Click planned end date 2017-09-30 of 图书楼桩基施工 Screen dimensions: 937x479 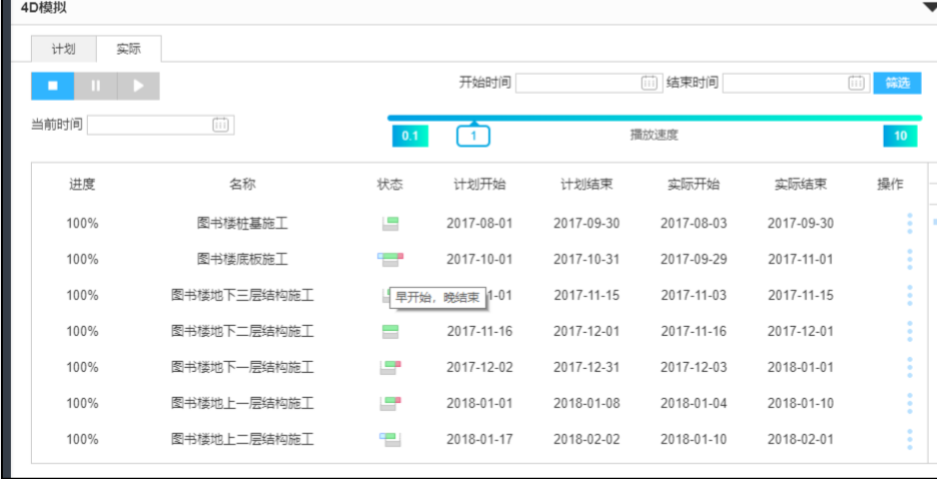[586, 223]
